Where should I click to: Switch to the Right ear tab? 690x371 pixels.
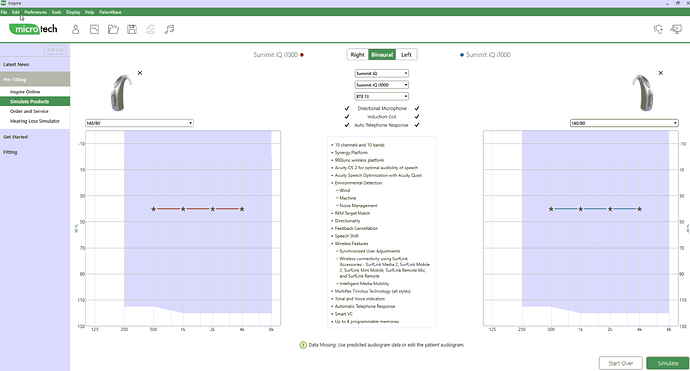pyautogui.click(x=357, y=55)
